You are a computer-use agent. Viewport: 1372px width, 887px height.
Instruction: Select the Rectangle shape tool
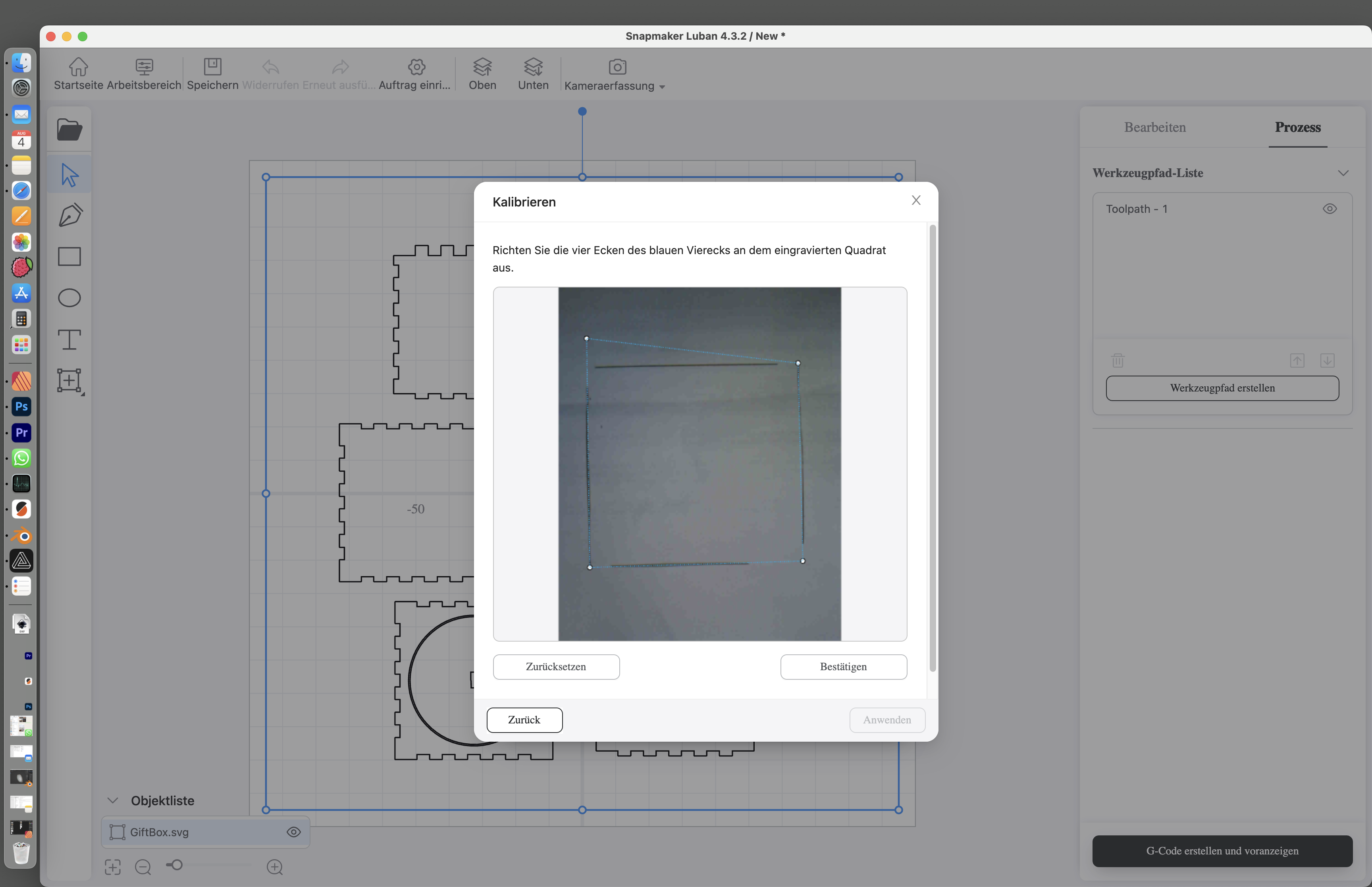pos(69,257)
